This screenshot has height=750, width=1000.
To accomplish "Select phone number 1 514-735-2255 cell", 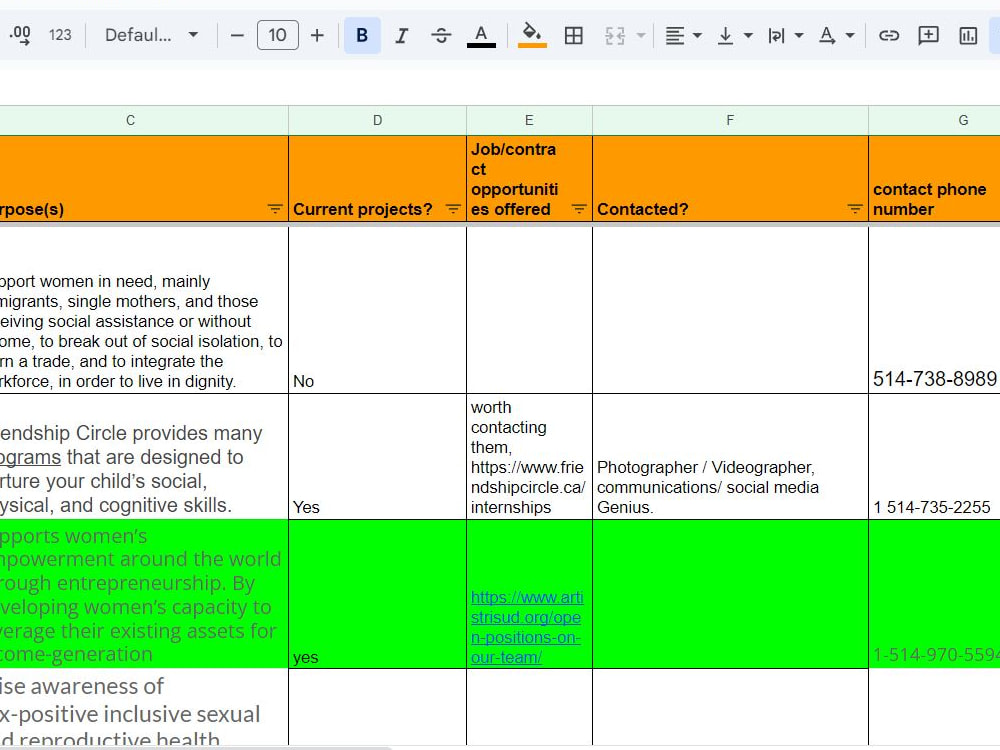I will (934, 457).
